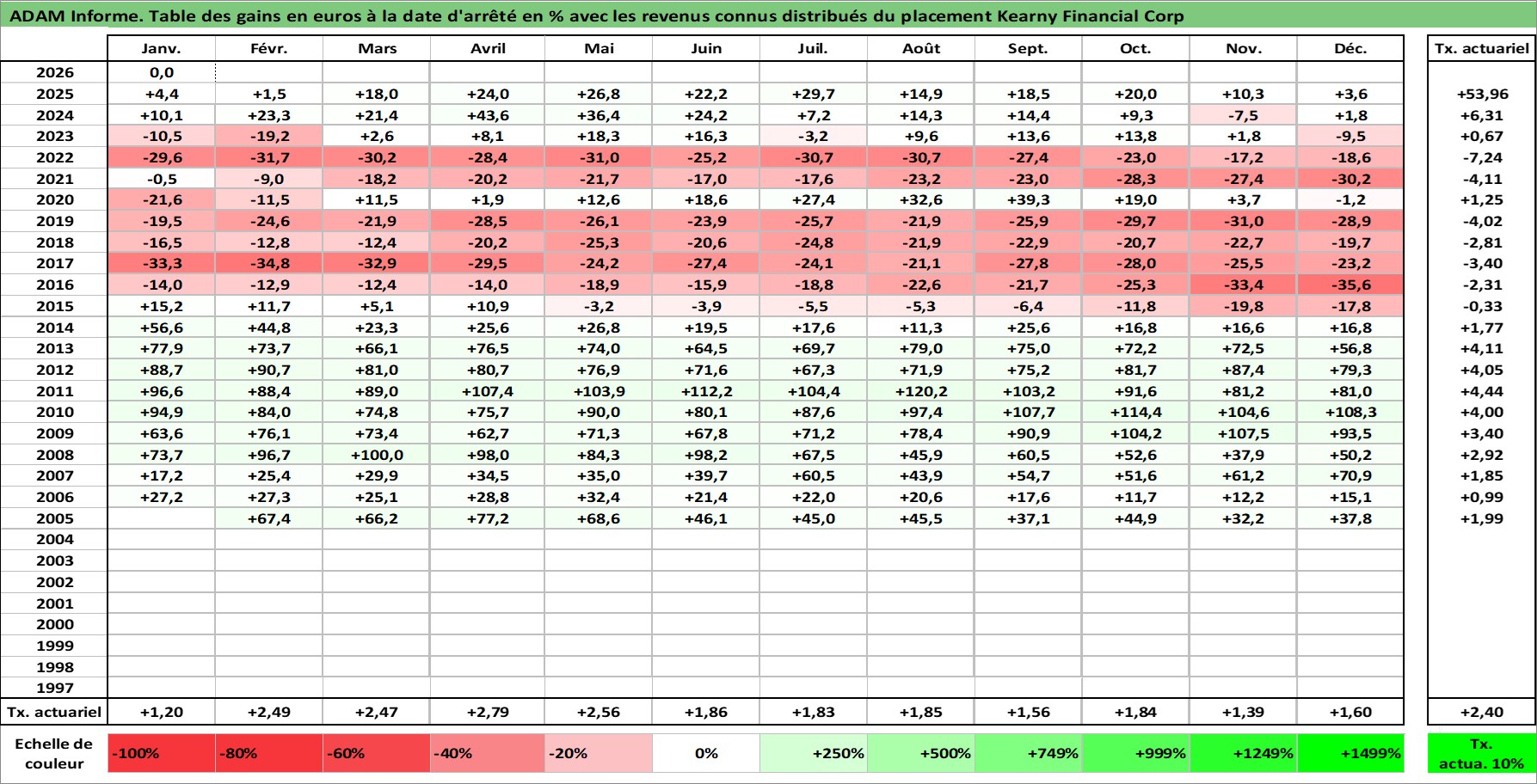
Task: Select the +112,2 cell for June 2011
Action: (x=706, y=391)
